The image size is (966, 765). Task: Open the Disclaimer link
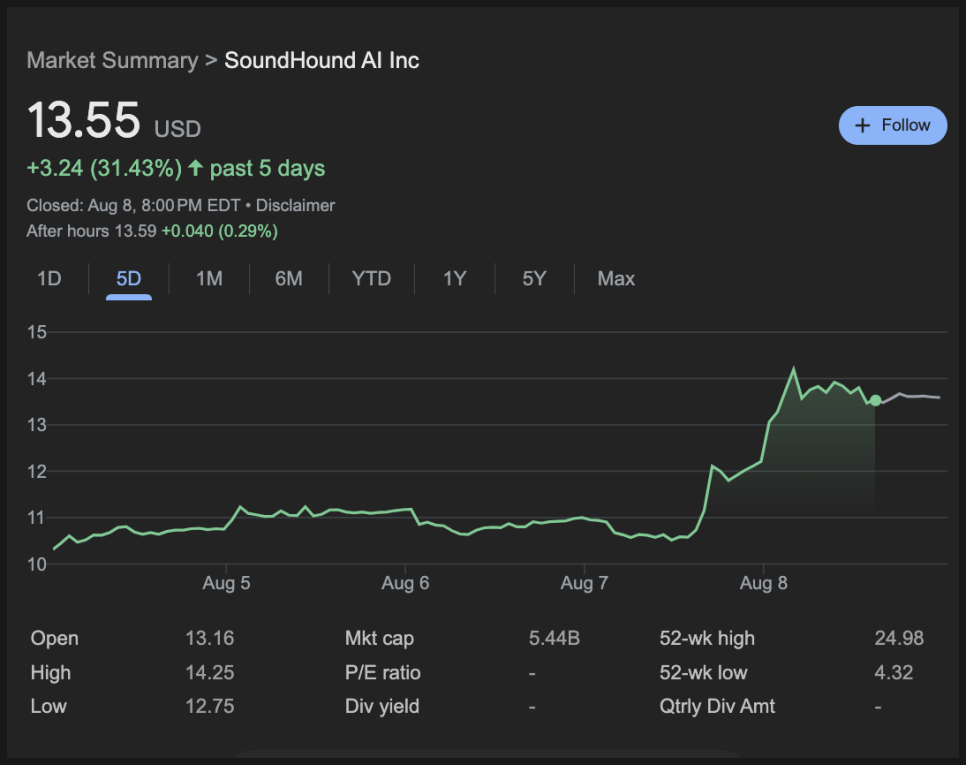tap(295, 205)
